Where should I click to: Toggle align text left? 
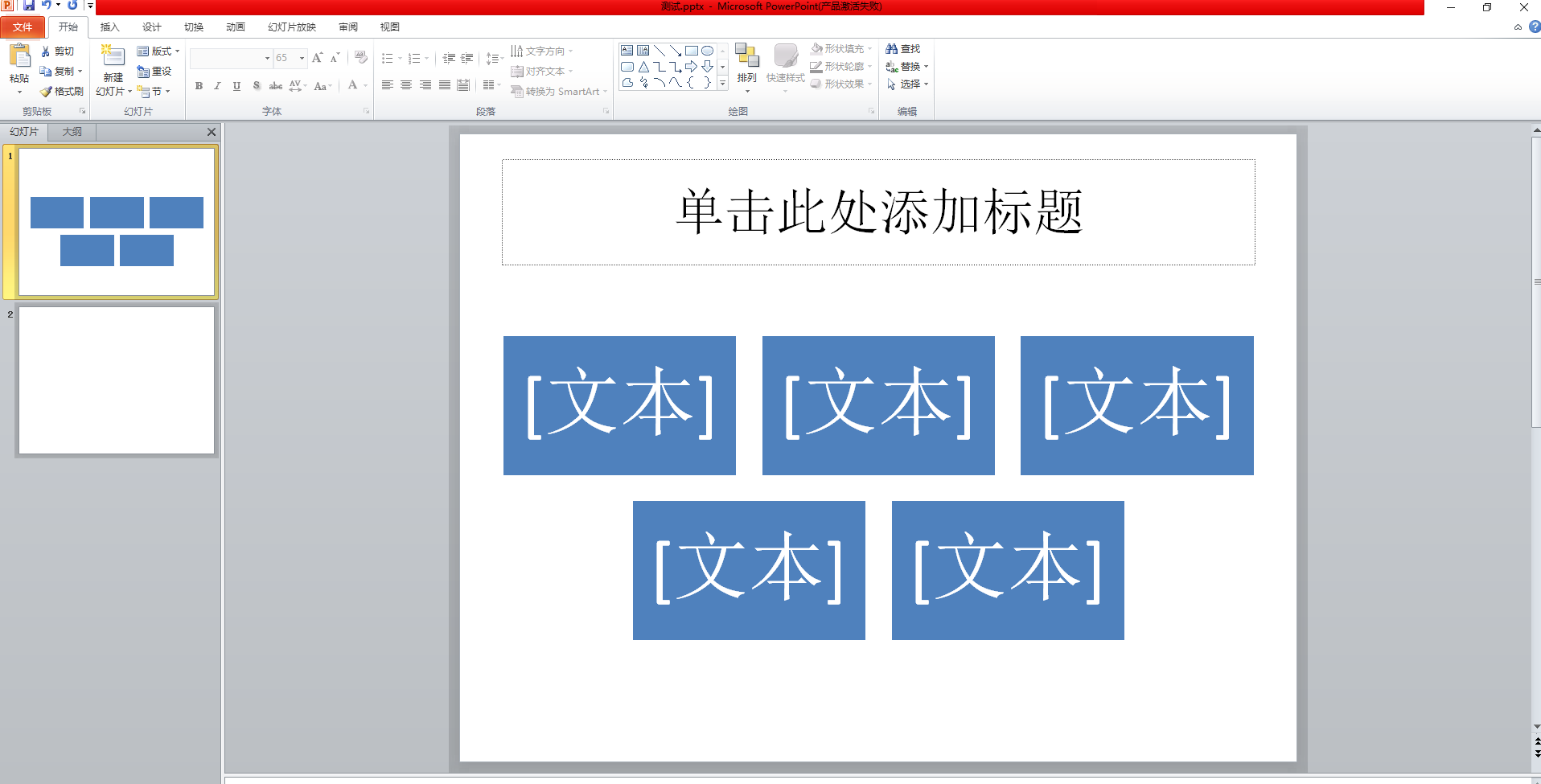pos(387,85)
